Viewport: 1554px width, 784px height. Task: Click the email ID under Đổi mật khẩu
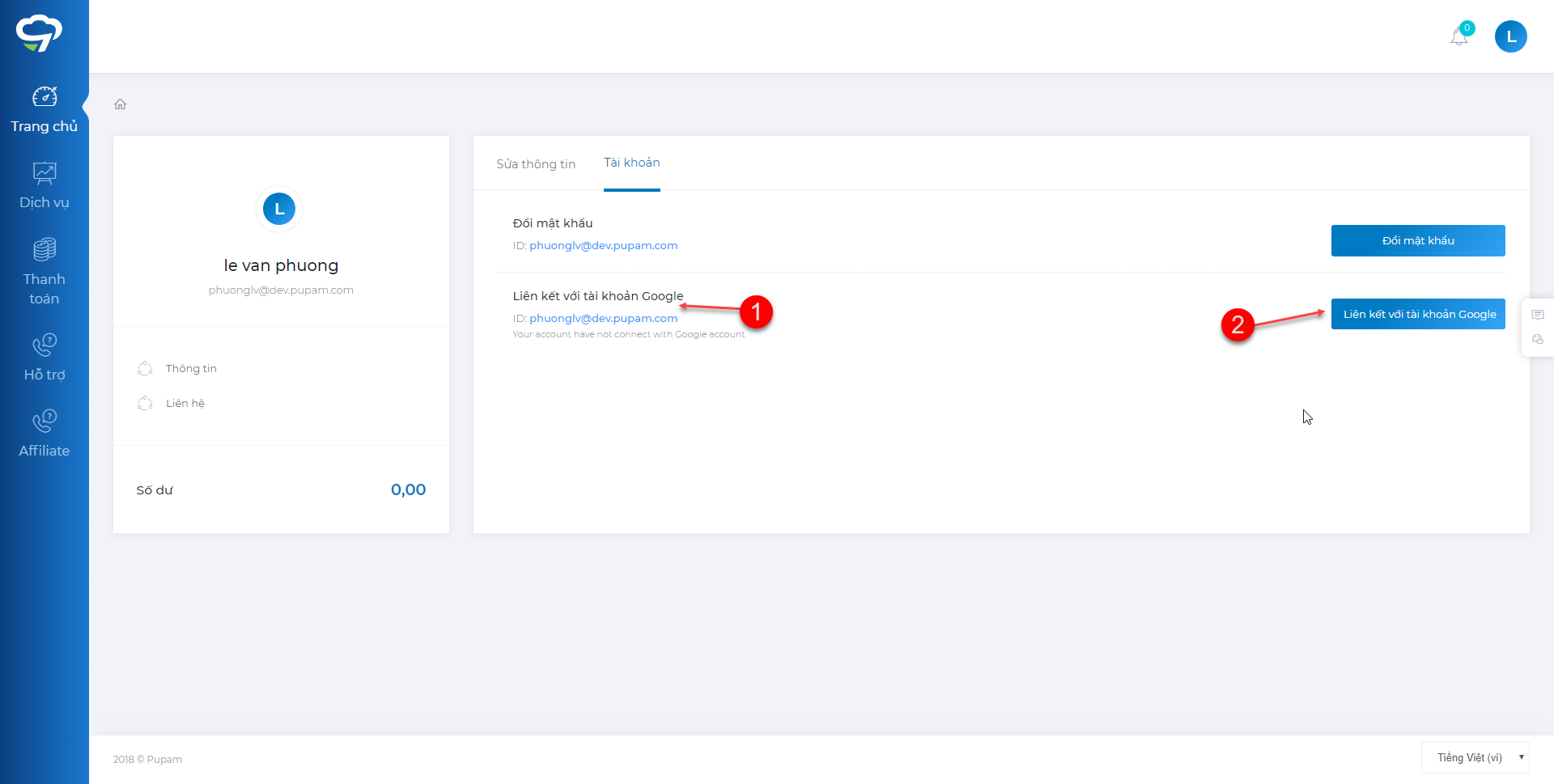coord(604,245)
